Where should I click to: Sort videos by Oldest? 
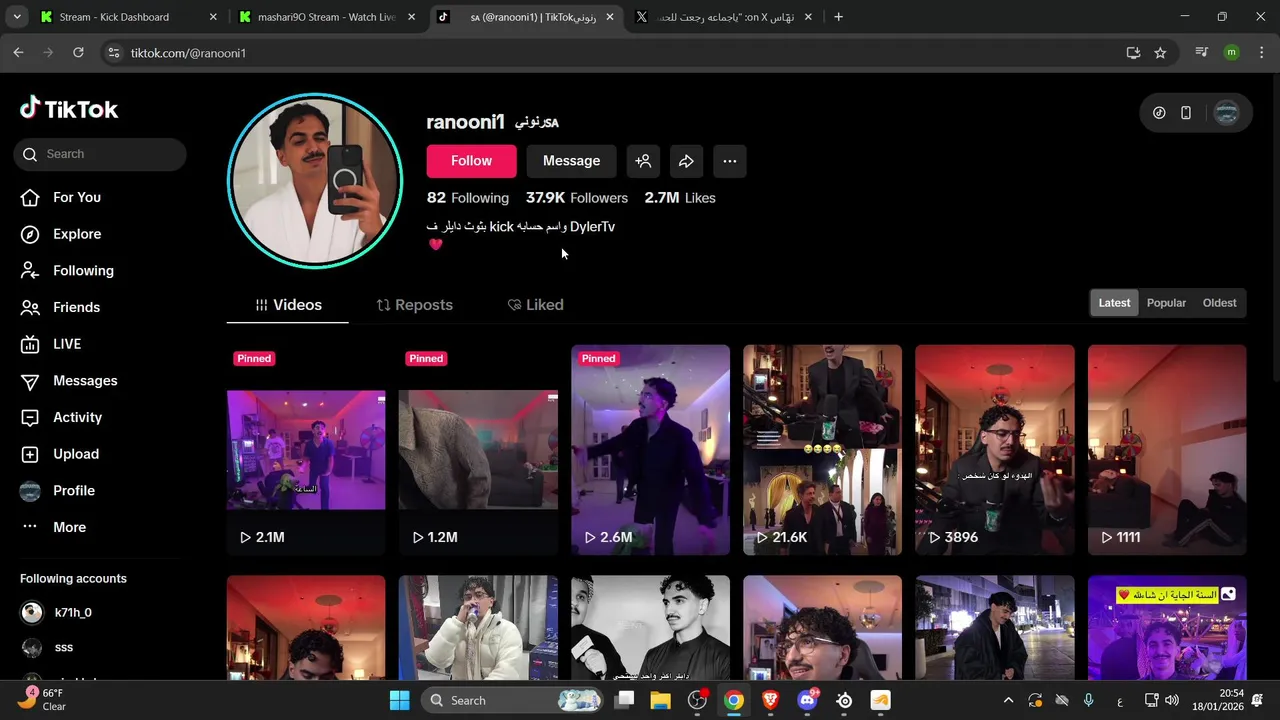tap(1219, 303)
